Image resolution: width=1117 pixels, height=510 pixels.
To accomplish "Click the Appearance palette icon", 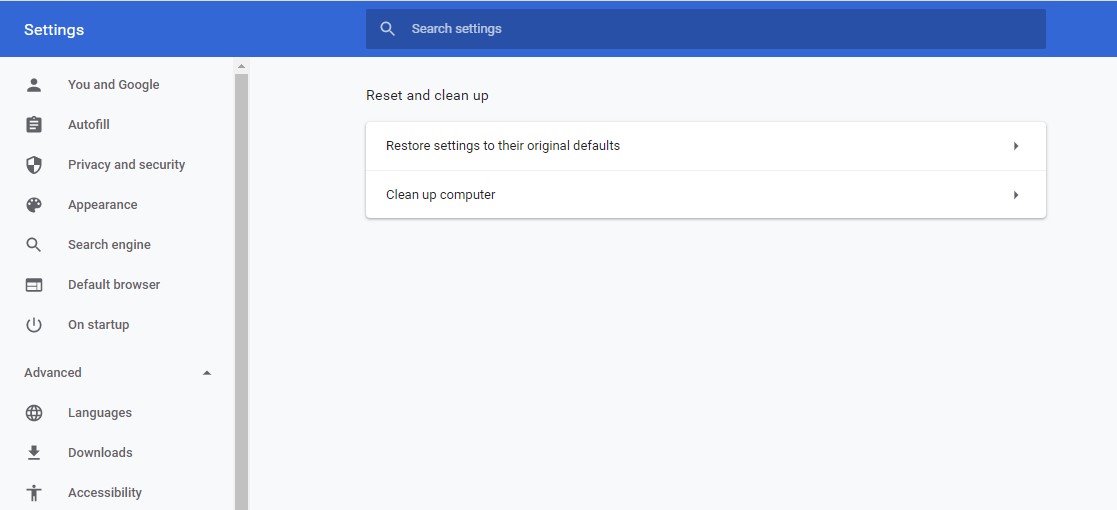I will click(x=34, y=205).
